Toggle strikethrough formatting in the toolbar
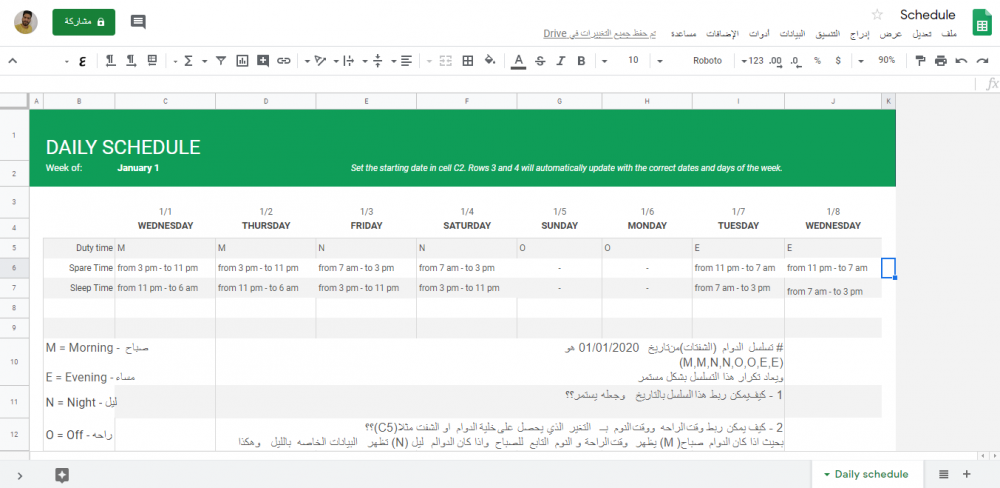 540,61
